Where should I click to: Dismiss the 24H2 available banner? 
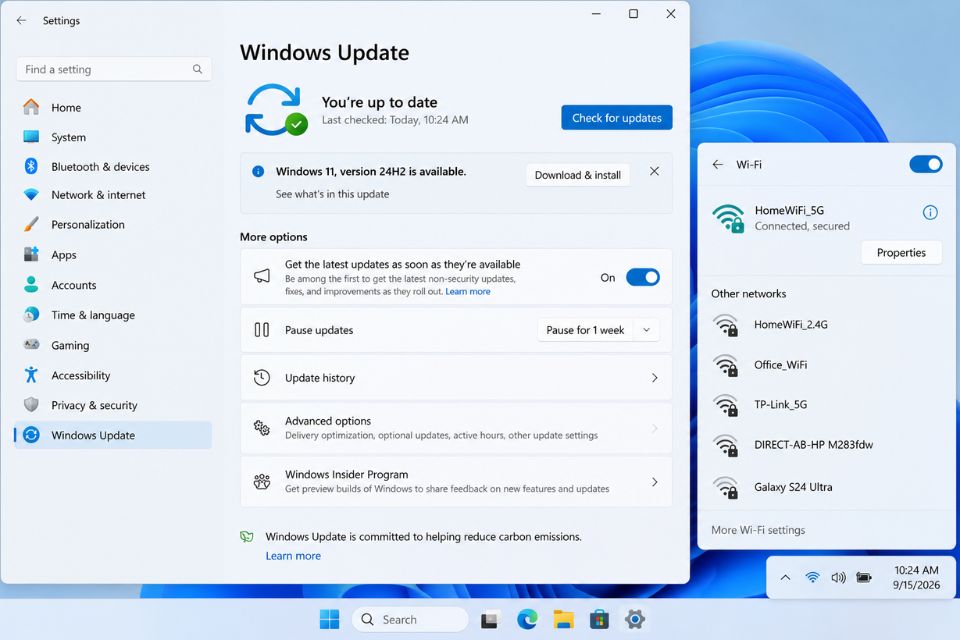click(x=654, y=171)
